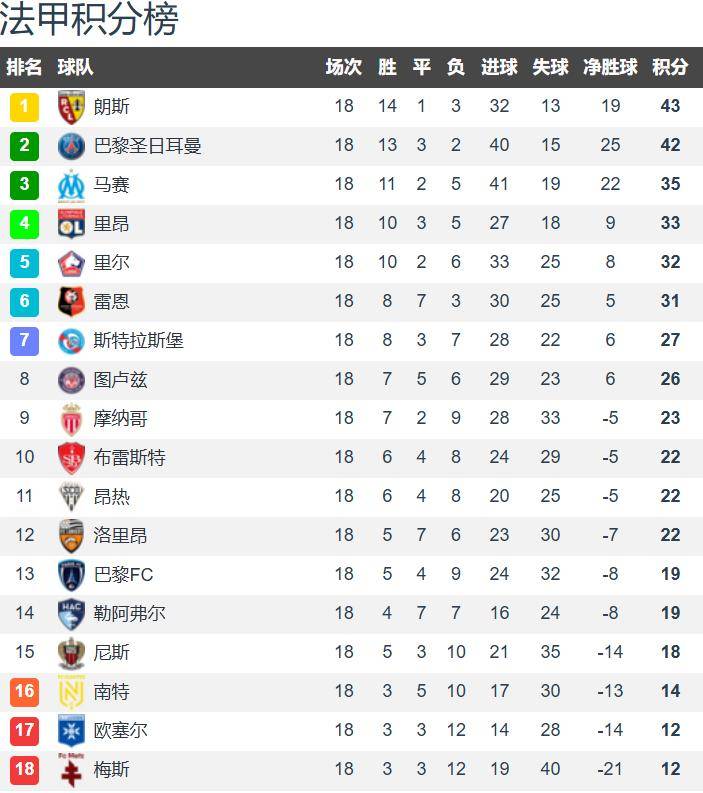Click the Metz club crest

[72, 769]
